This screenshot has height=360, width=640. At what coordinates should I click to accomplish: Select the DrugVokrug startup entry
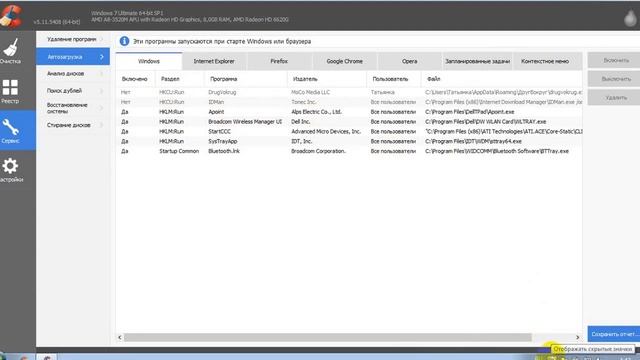click(x=349, y=92)
